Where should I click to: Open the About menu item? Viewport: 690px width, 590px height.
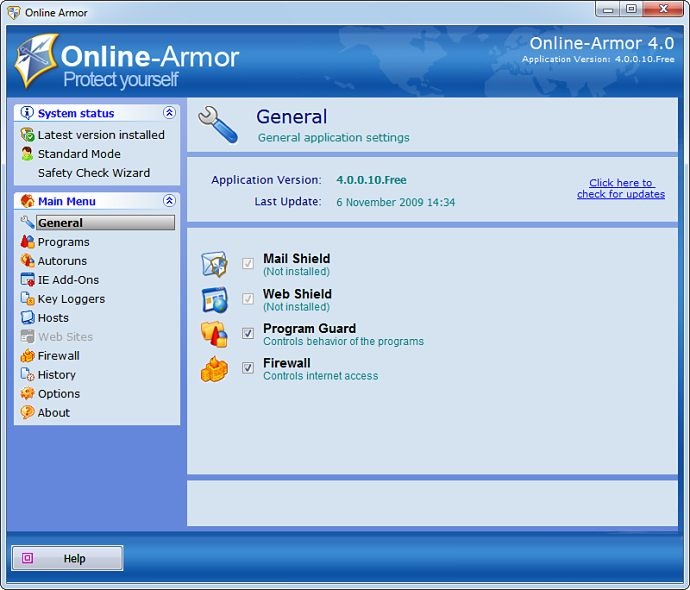(53, 413)
